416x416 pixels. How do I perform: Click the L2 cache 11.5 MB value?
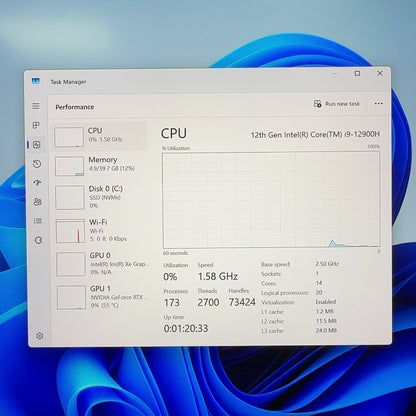pos(326,321)
